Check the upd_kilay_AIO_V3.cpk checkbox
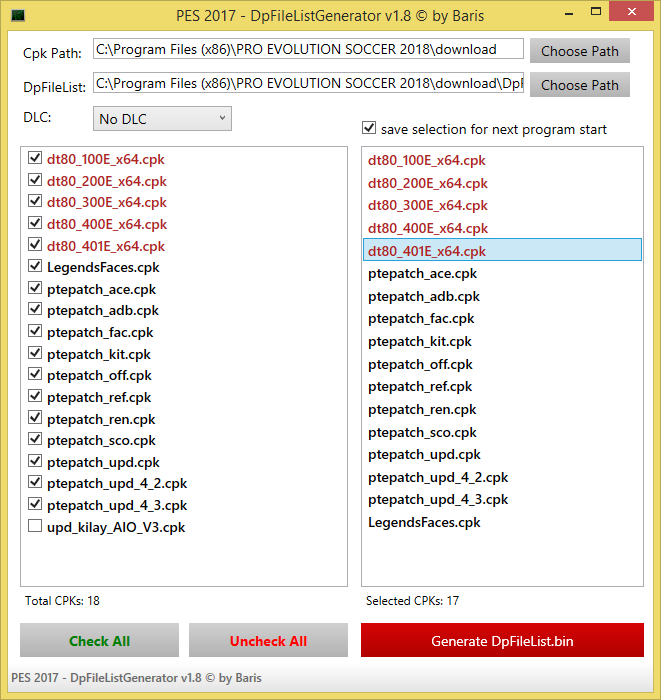661x700 pixels. (35, 526)
